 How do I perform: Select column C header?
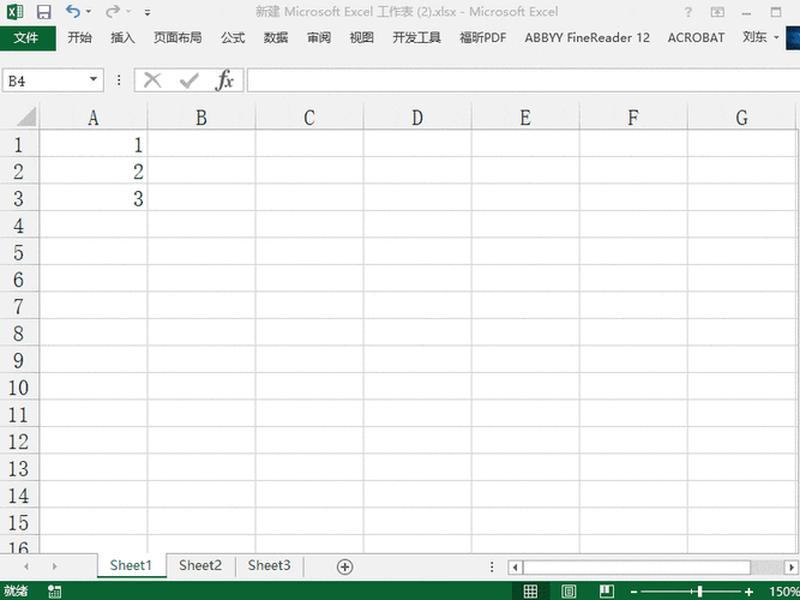309,117
